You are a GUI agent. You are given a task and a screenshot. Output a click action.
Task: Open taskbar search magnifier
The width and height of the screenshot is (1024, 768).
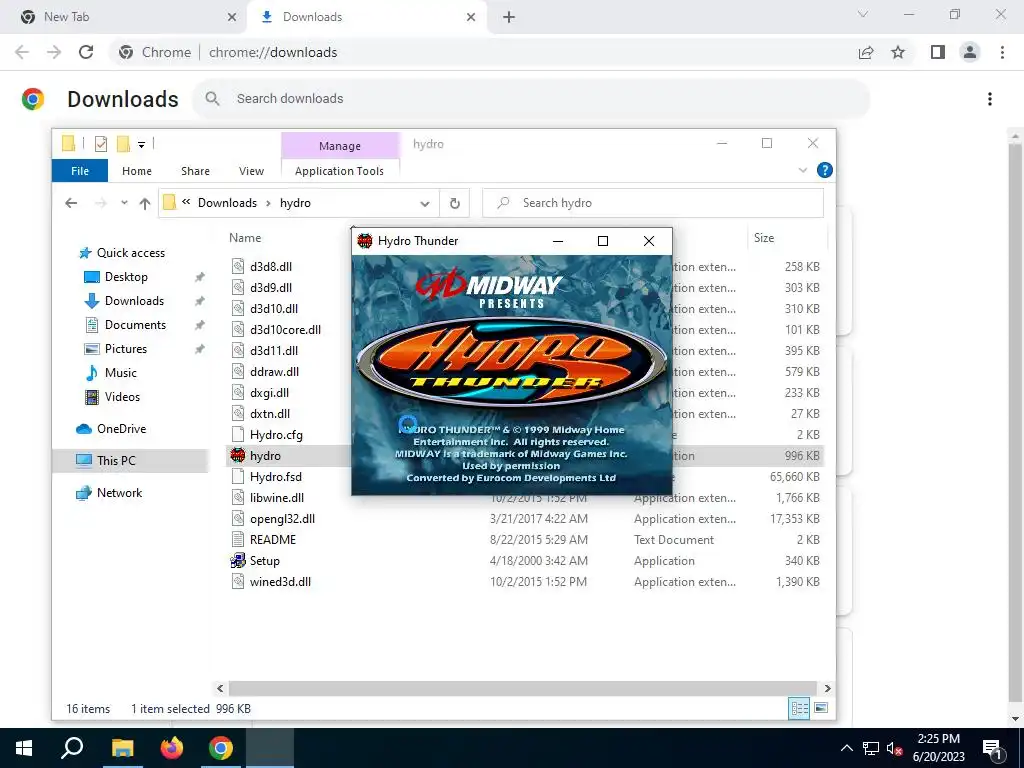click(72, 748)
